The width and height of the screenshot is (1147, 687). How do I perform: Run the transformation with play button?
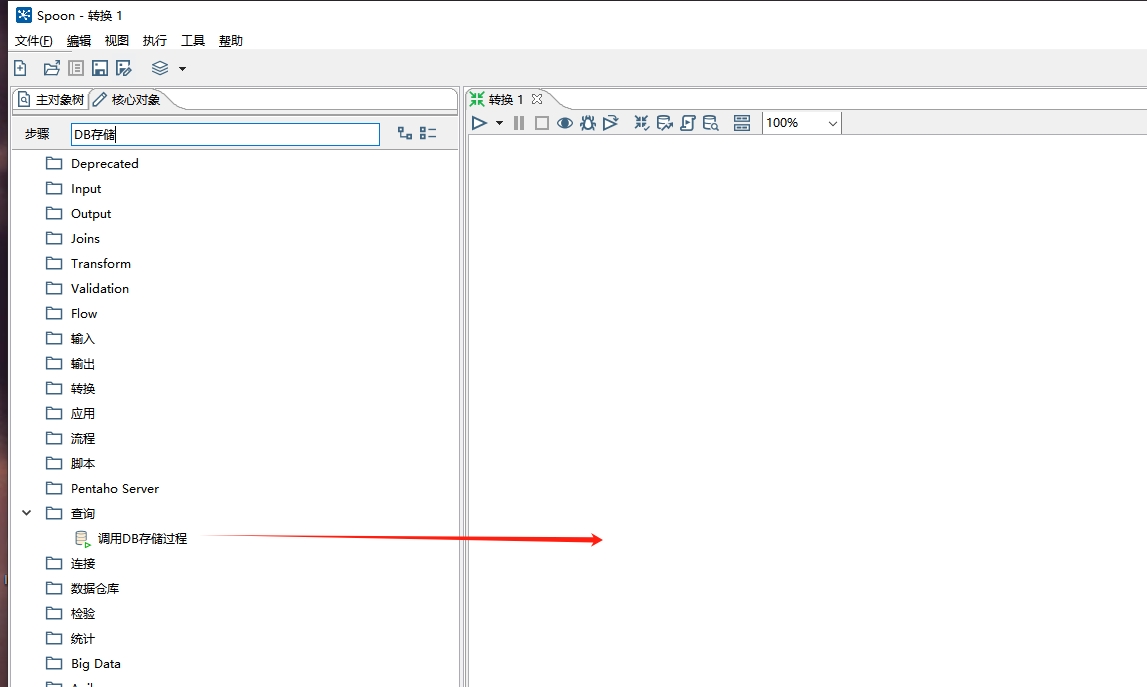click(x=479, y=123)
